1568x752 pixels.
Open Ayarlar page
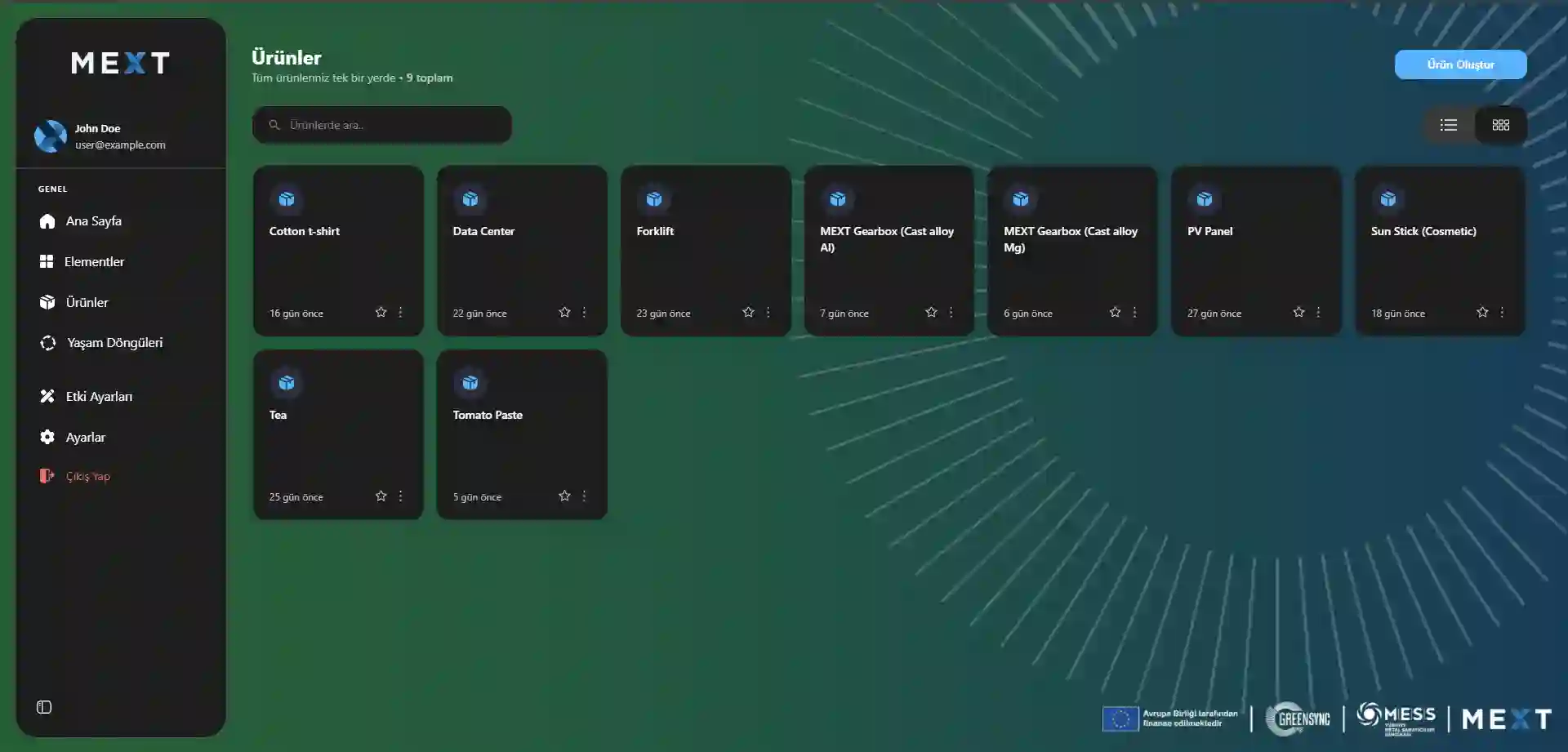[x=86, y=438]
